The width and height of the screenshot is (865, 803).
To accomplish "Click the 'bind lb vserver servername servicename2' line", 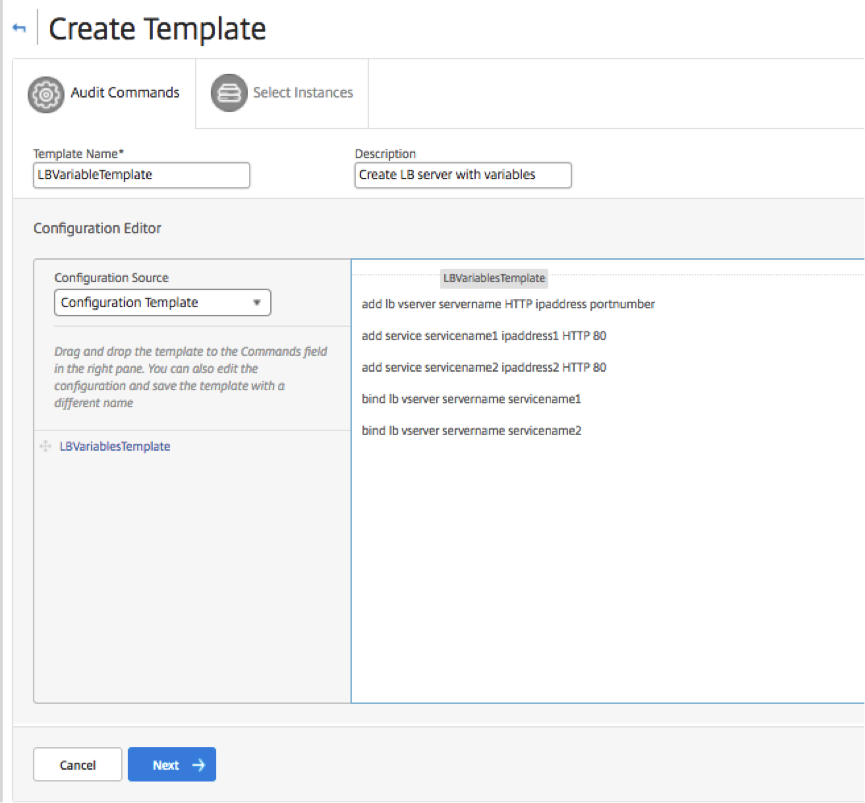I will tap(471, 431).
